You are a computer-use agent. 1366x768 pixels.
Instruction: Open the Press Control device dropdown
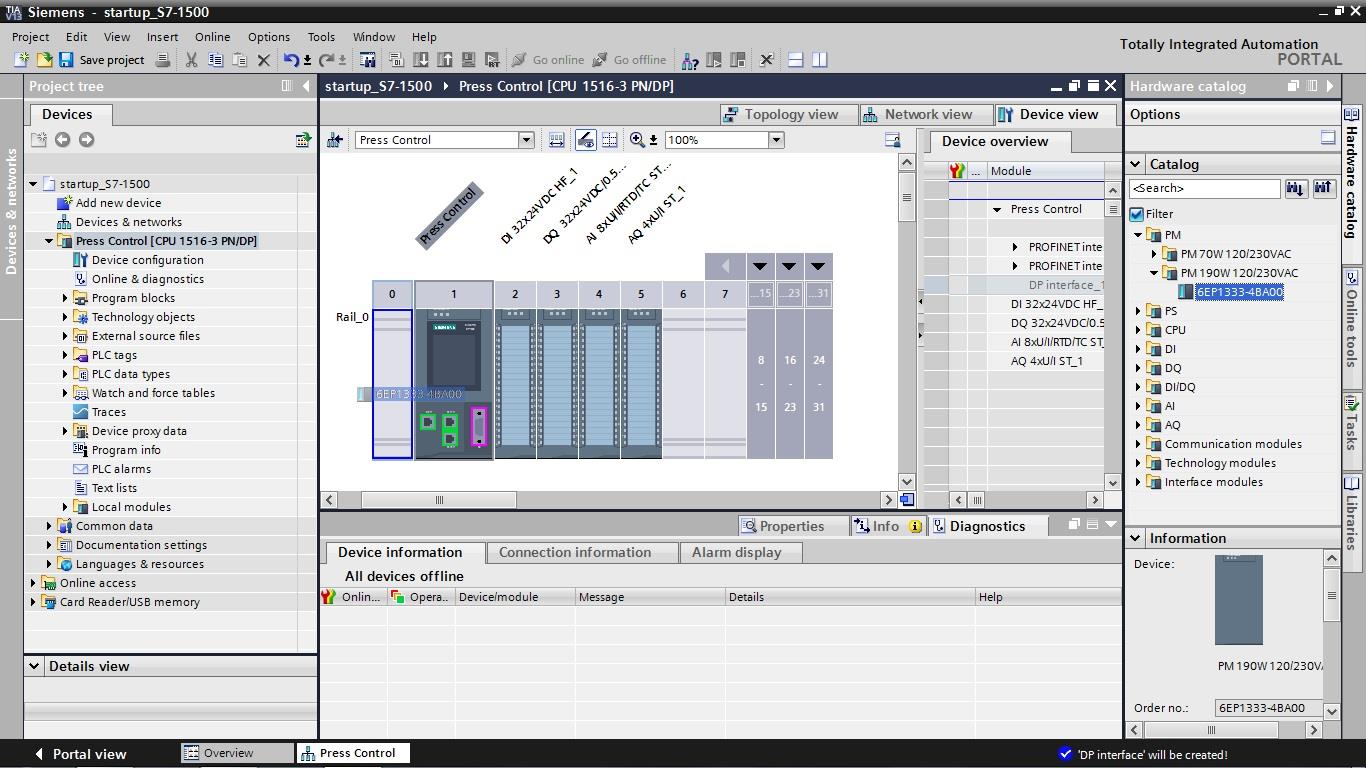526,140
